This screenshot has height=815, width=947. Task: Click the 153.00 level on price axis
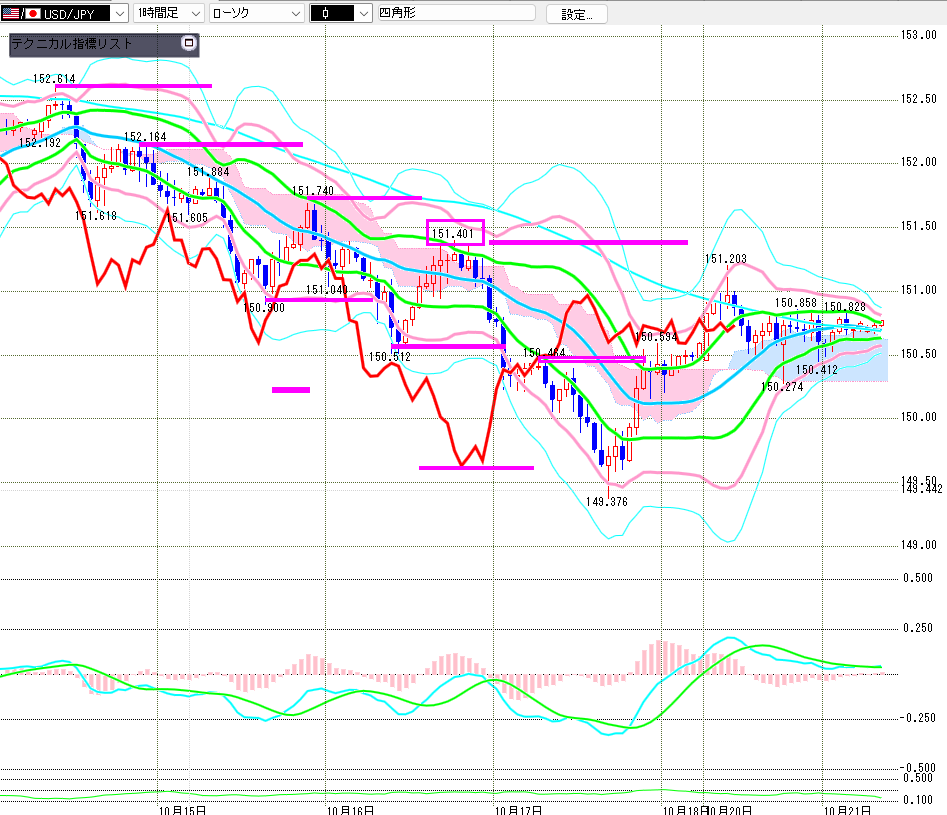pyautogui.click(x=918, y=35)
